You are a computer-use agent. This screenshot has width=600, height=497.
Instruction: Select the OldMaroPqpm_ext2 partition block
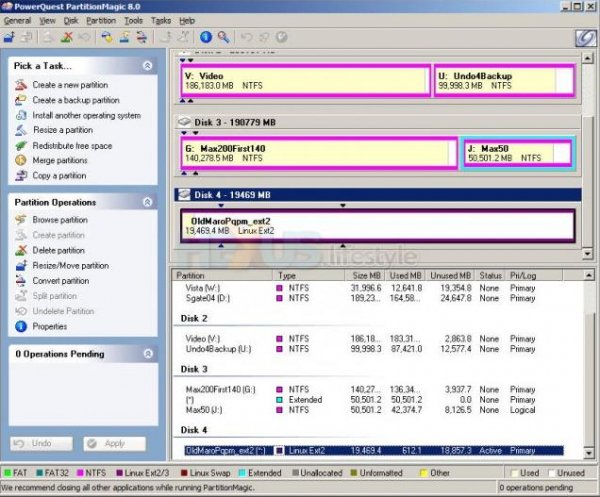tap(378, 226)
